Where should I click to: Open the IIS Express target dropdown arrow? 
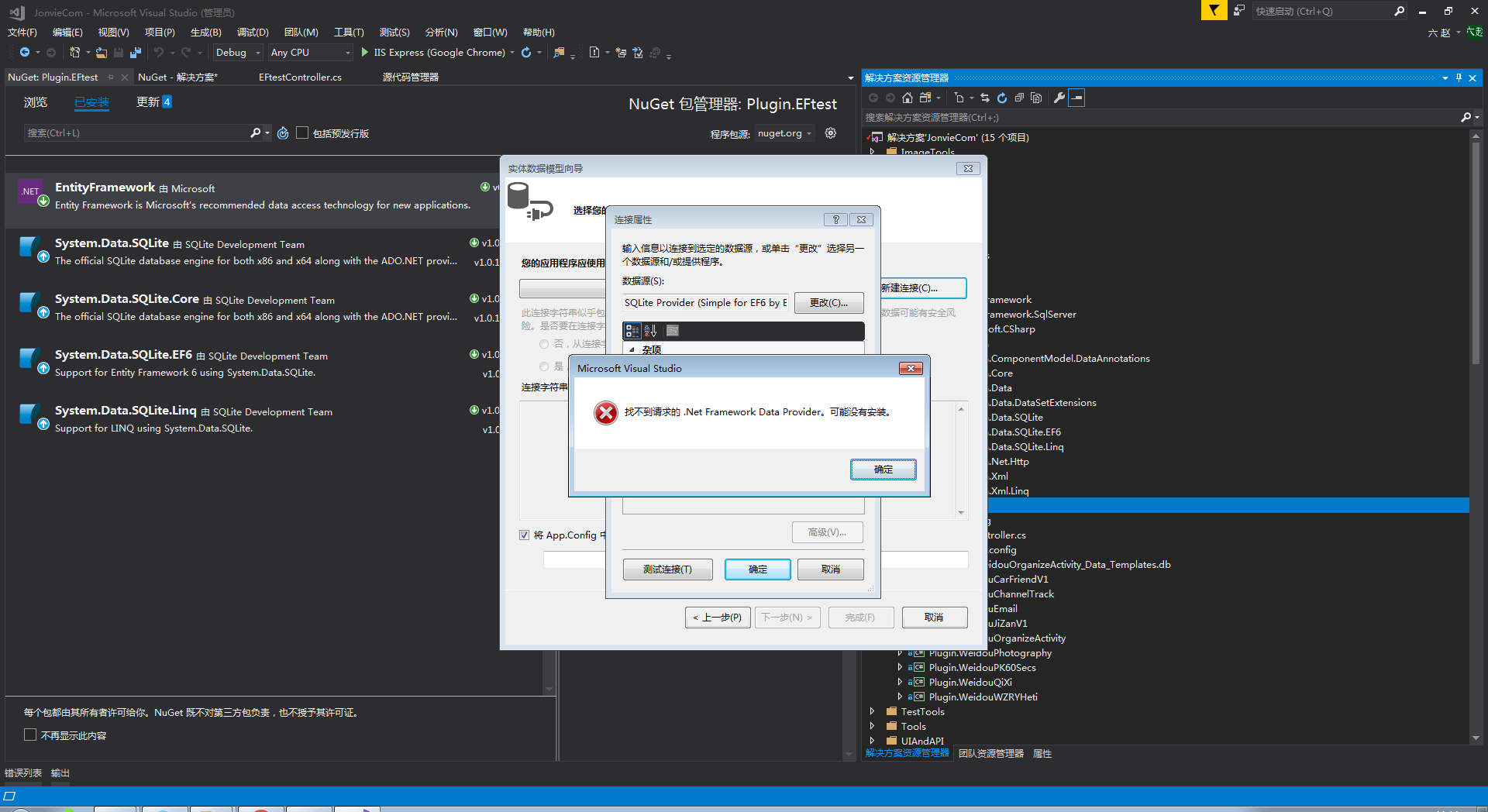pos(512,53)
